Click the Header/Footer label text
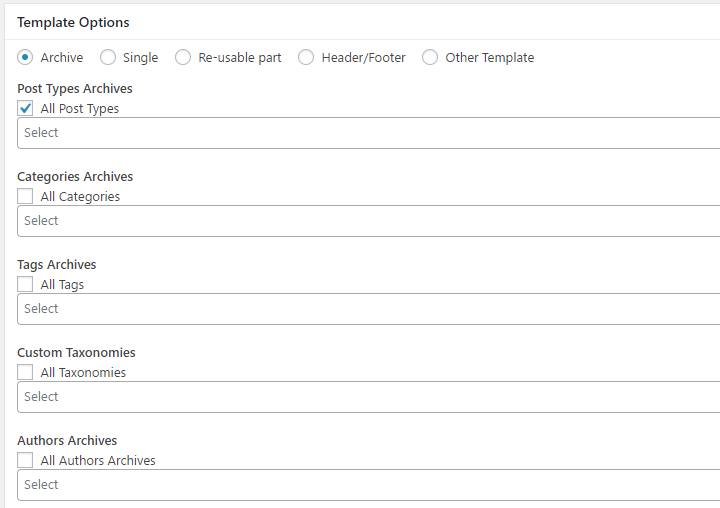The height and width of the screenshot is (508, 720). pos(363,57)
